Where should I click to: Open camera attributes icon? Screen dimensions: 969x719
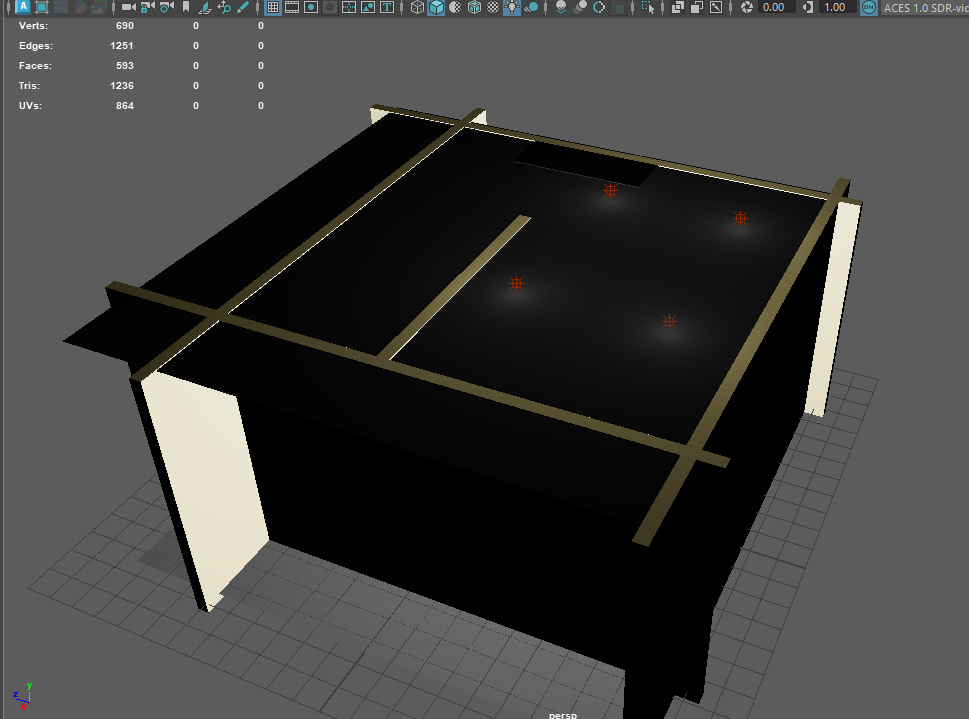(166, 7)
